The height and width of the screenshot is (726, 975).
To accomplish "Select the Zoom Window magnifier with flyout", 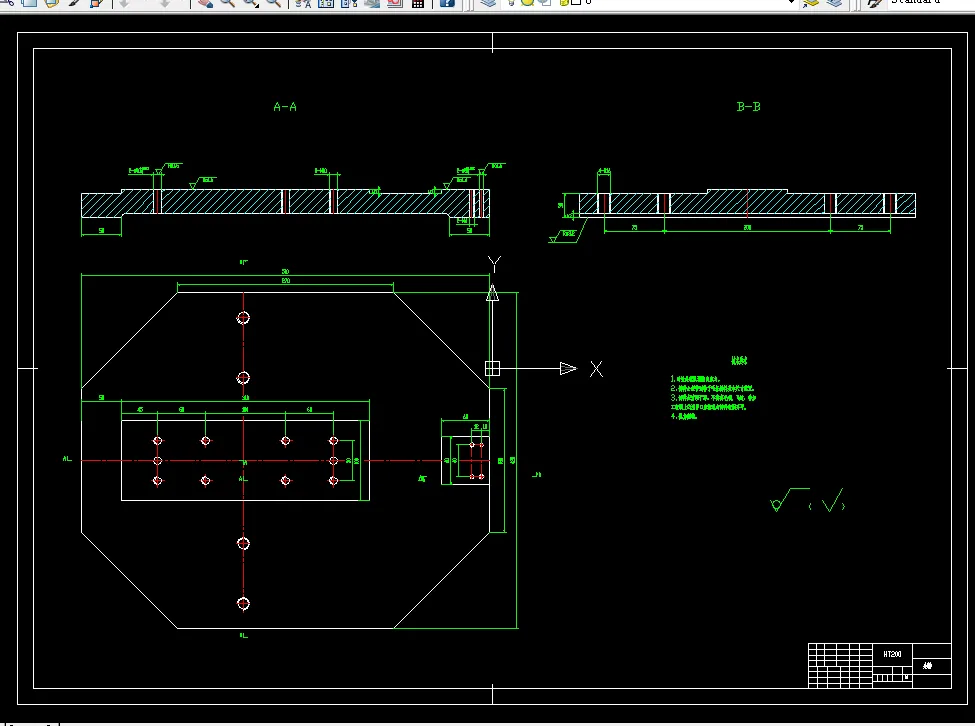I will click(251, 2).
